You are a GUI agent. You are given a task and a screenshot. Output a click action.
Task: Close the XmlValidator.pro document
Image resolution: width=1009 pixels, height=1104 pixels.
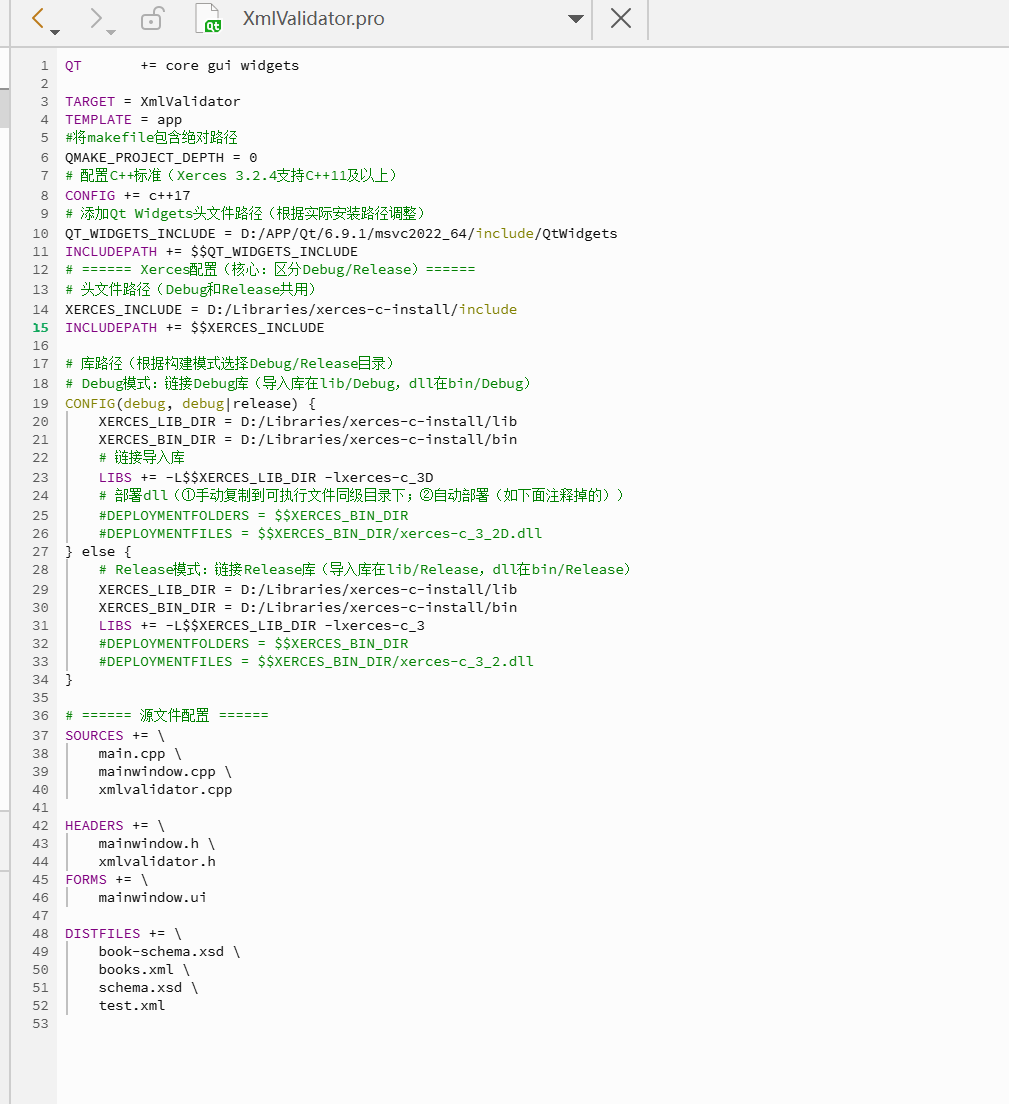[x=620, y=18]
